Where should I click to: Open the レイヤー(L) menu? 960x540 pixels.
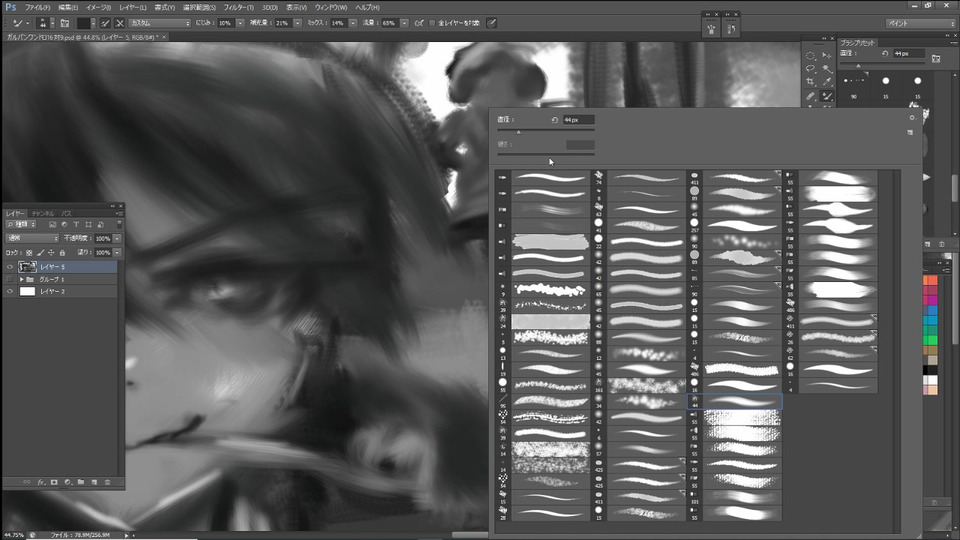[x=133, y=7]
